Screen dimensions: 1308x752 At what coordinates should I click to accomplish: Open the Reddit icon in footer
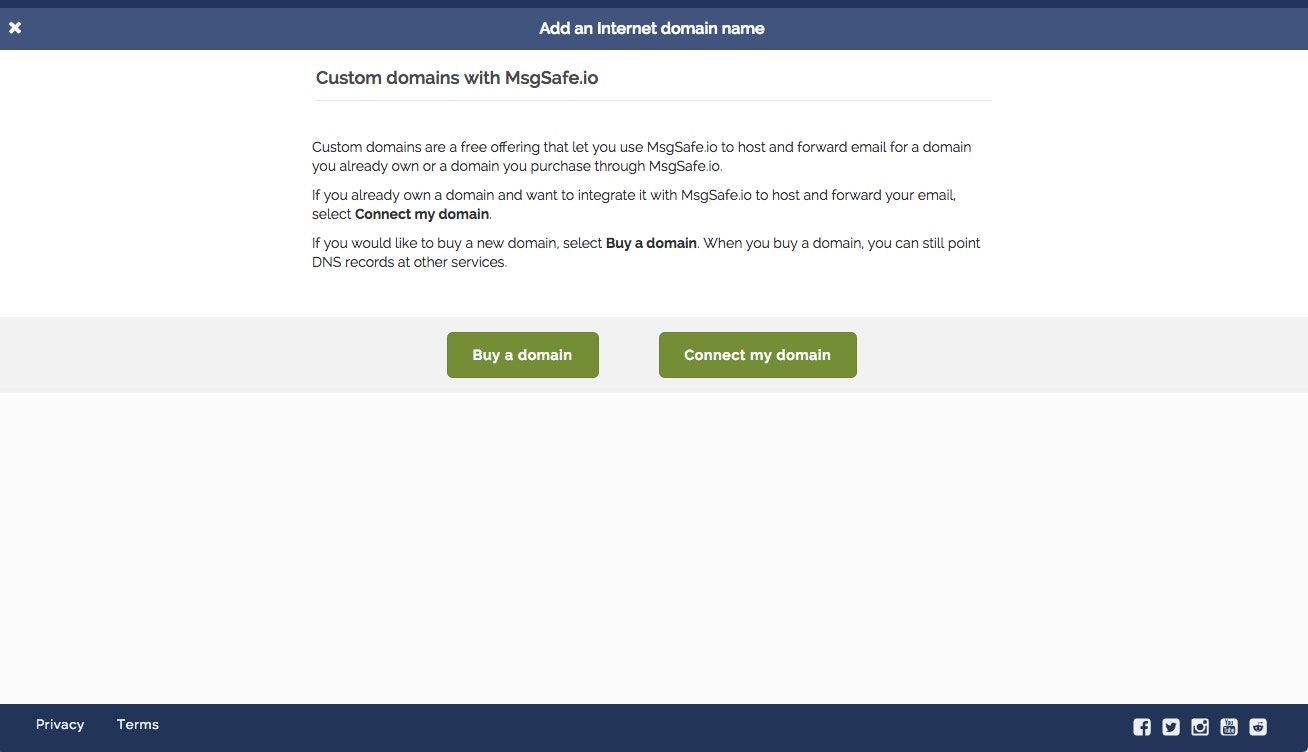click(1258, 727)
